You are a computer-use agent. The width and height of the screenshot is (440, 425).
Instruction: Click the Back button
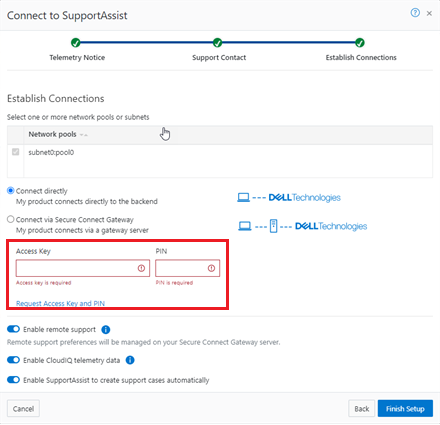click(362, 409)
